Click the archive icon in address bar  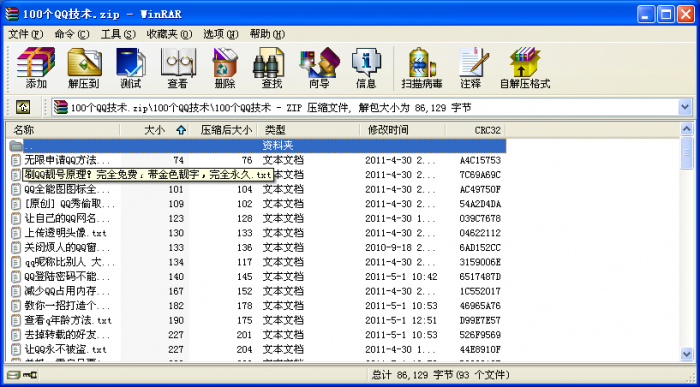click(61, 107)
